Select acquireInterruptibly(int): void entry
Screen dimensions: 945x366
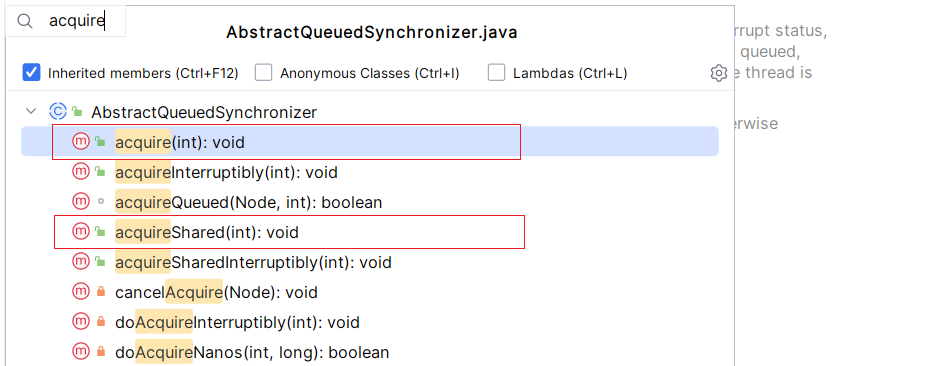tap(370, 172)
